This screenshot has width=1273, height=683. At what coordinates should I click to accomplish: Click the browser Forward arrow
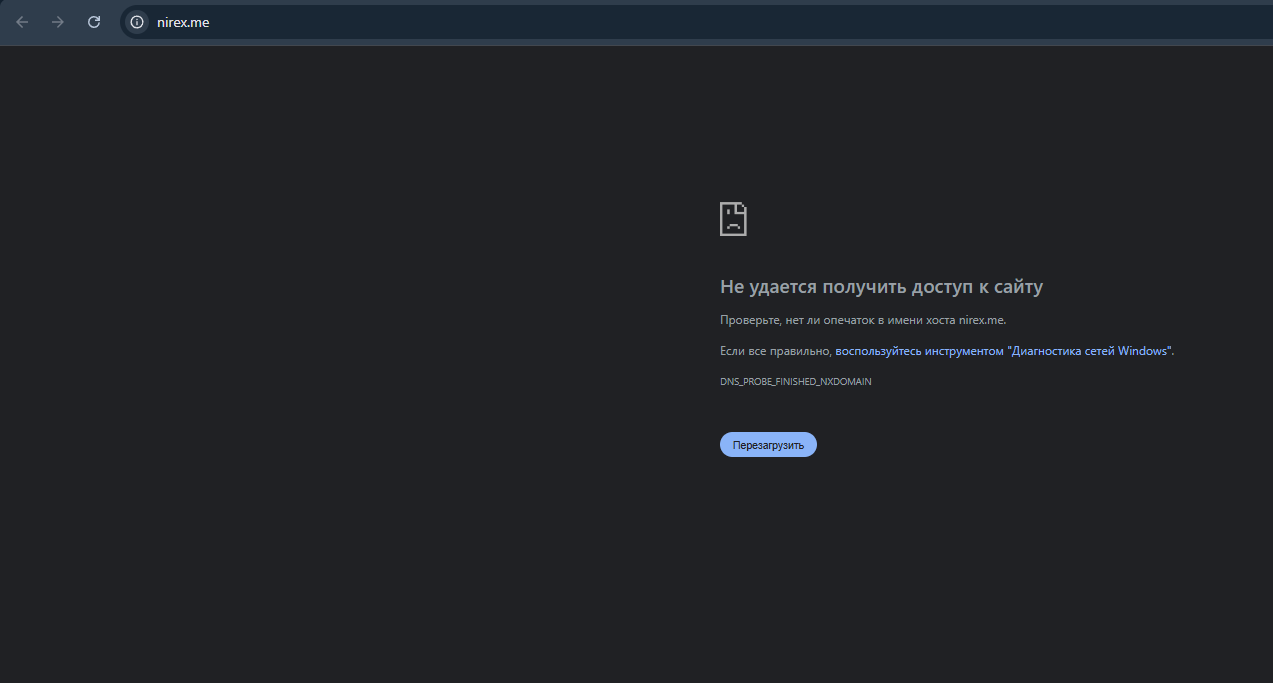click(x=58, y=22)
